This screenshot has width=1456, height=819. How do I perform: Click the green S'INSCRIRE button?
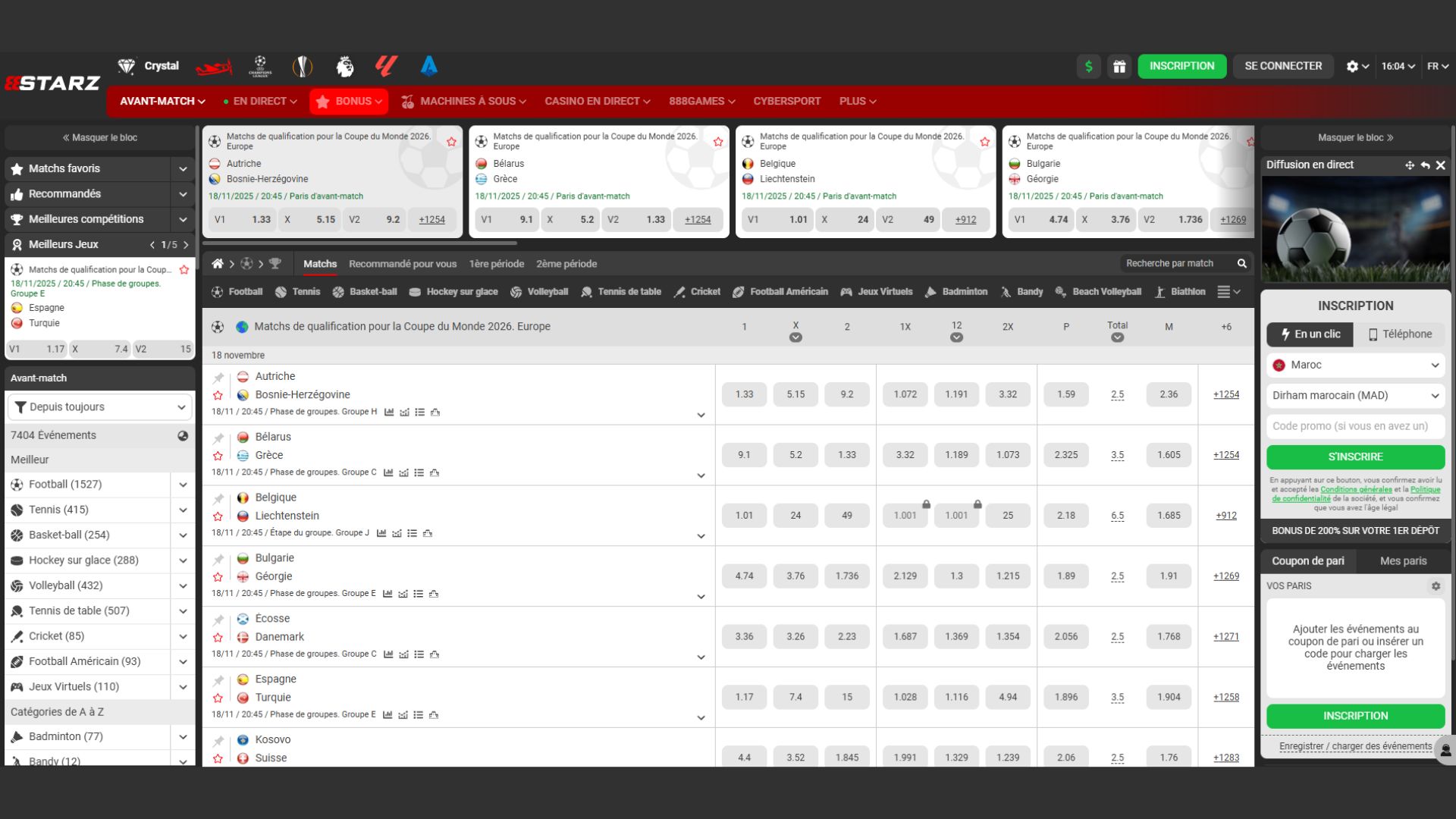(1354, 457)
